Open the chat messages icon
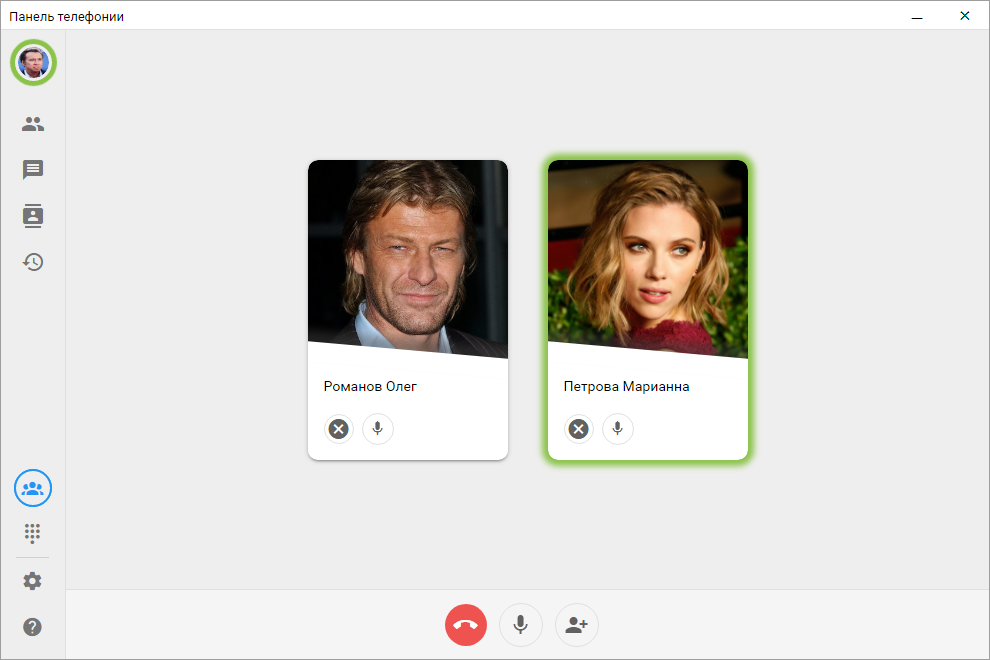Viewport: 990px width, 660px height. (33, 169)
